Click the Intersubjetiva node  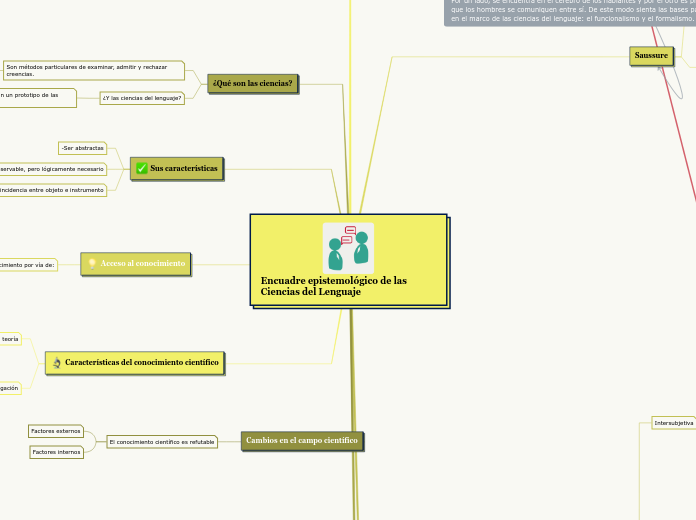pos(673,423)
